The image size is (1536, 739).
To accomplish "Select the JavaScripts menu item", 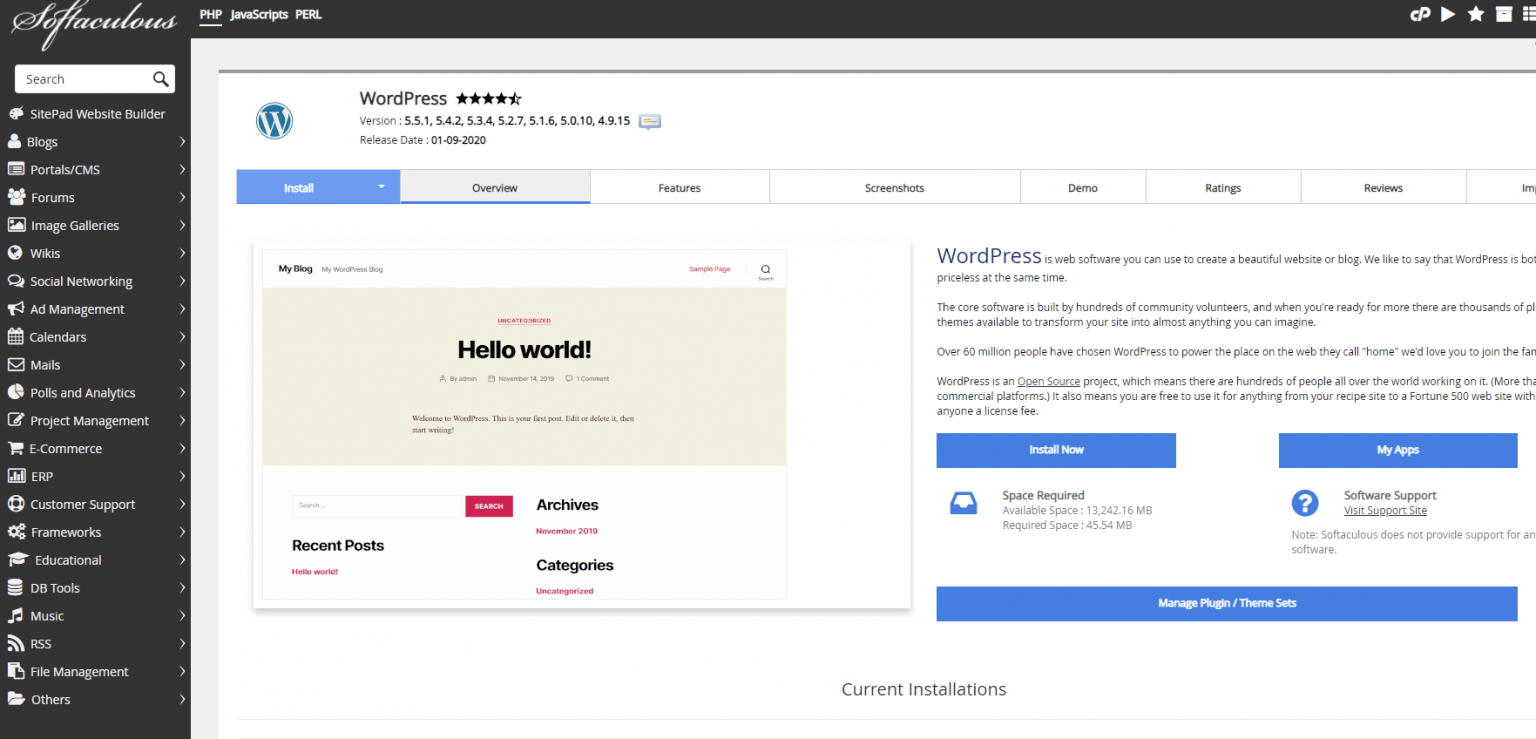I will [x=258, y=15].
